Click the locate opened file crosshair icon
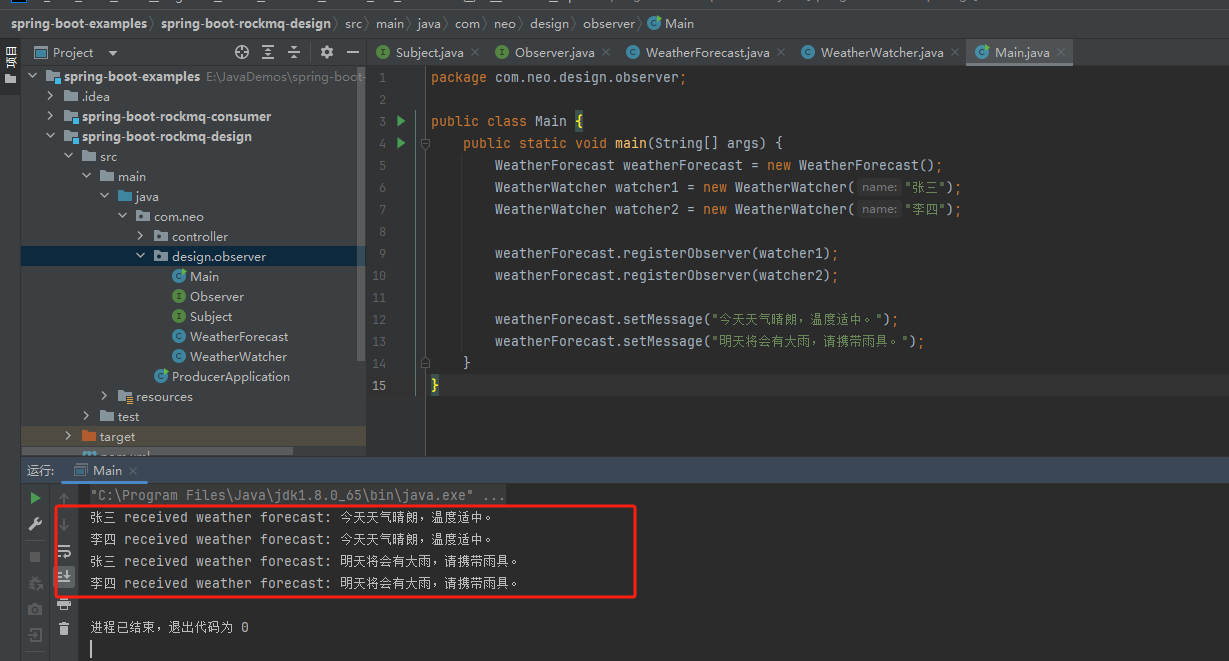 pos(242,52)
